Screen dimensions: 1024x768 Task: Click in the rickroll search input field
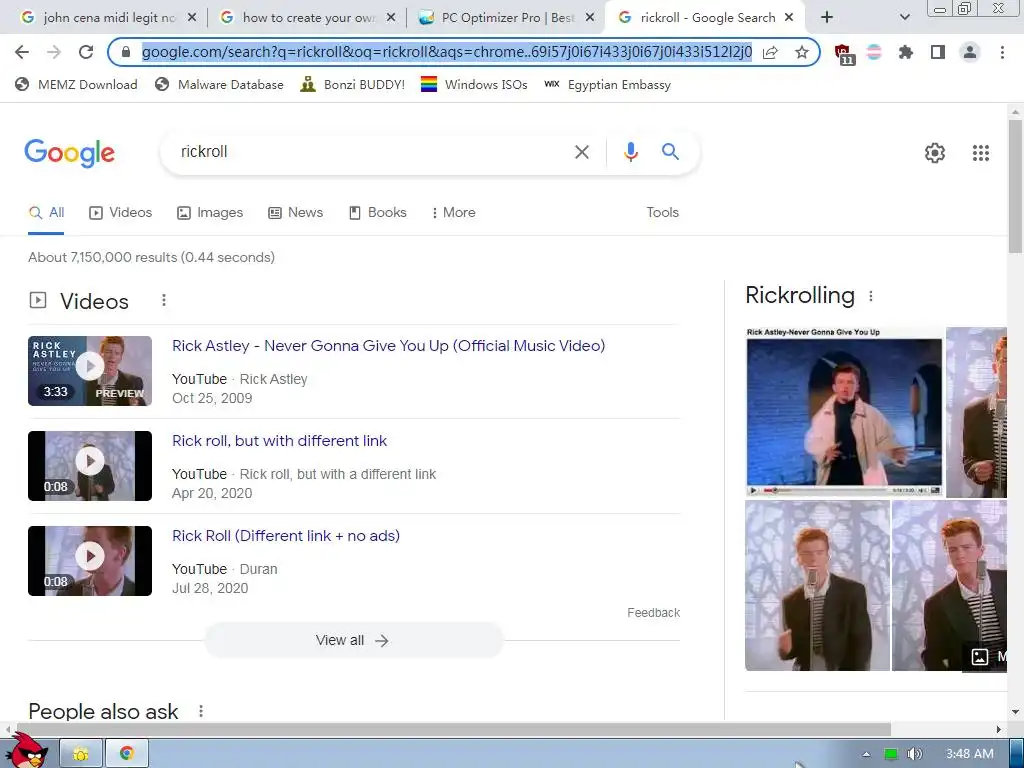[x=372, y=152]
